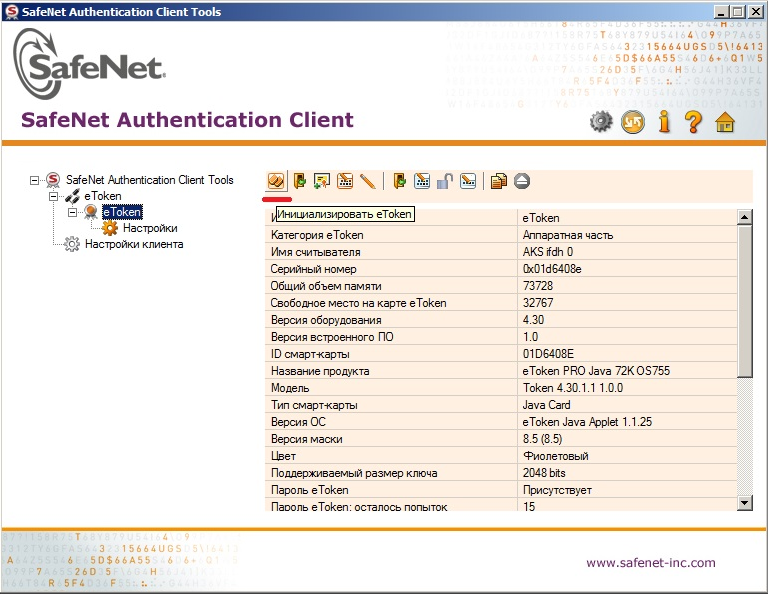Open Help via the question mark icon

click(693, 121)
